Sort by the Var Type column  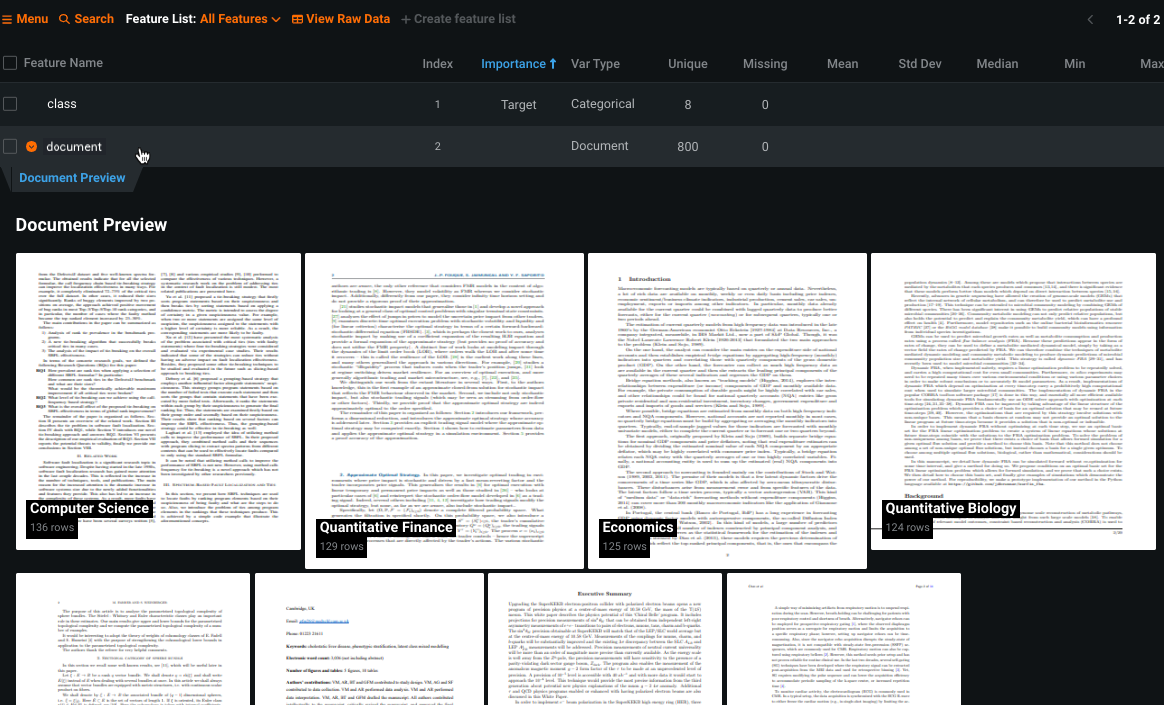pos(595,63)
